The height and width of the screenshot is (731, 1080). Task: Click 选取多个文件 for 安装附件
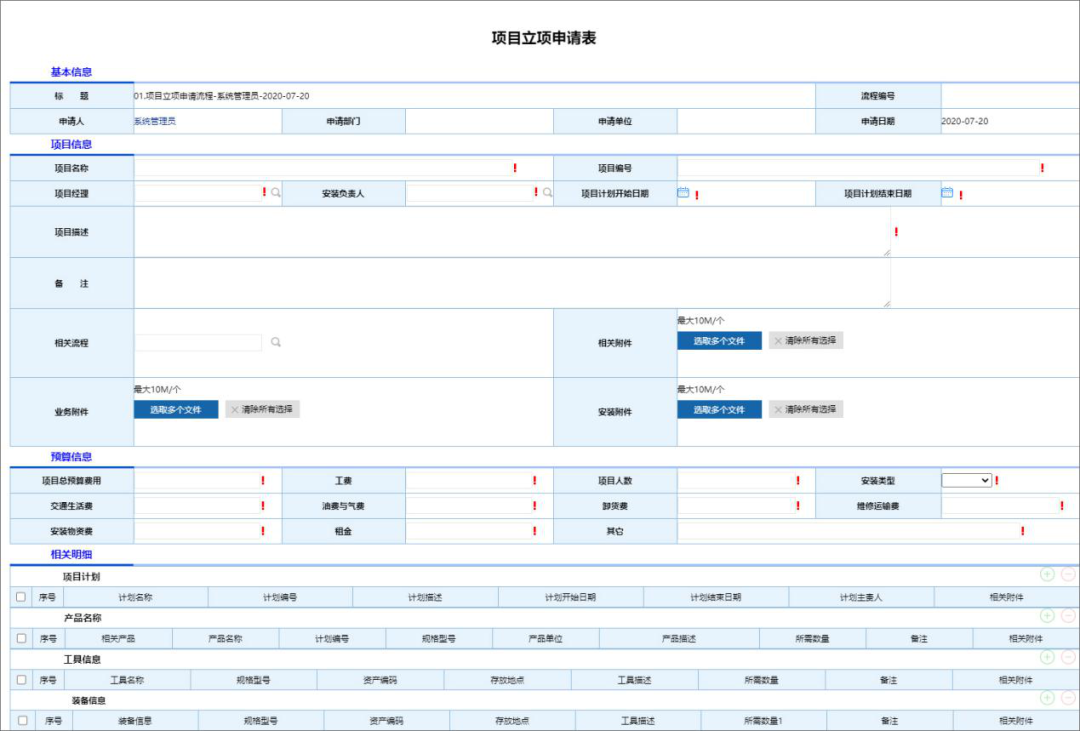coord(719,409)
